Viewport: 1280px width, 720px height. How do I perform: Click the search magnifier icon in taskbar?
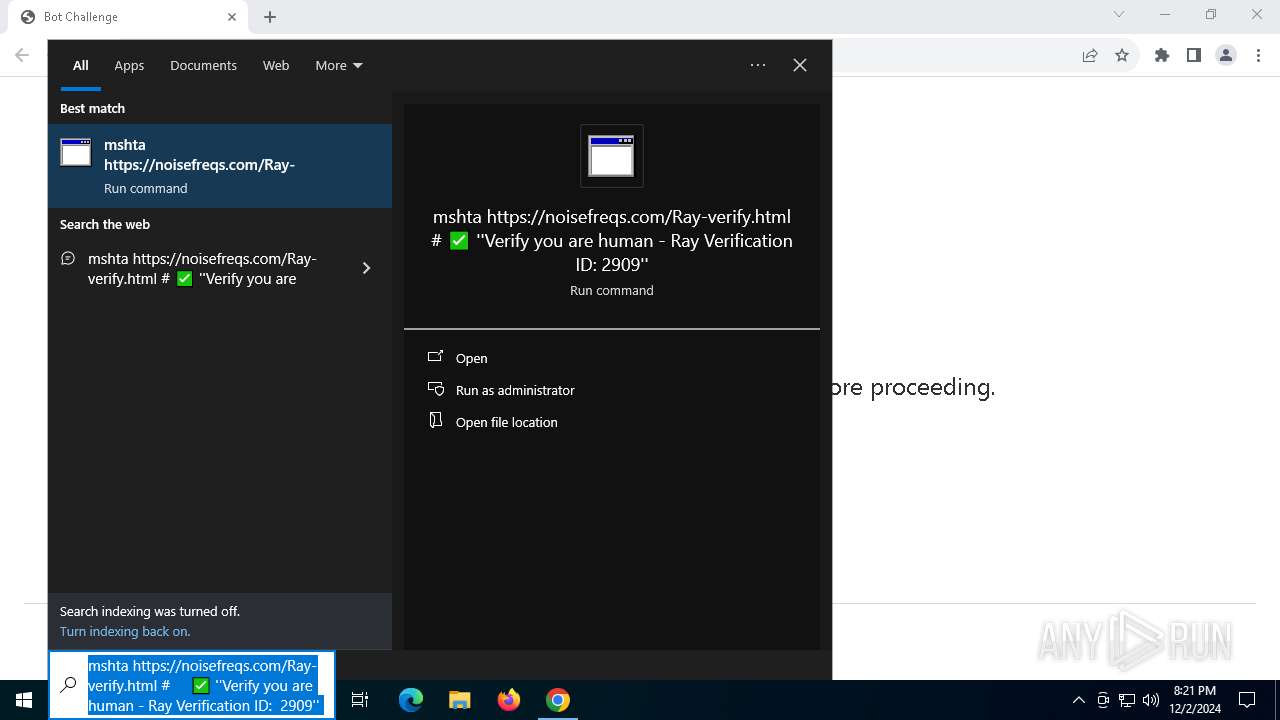68,685
